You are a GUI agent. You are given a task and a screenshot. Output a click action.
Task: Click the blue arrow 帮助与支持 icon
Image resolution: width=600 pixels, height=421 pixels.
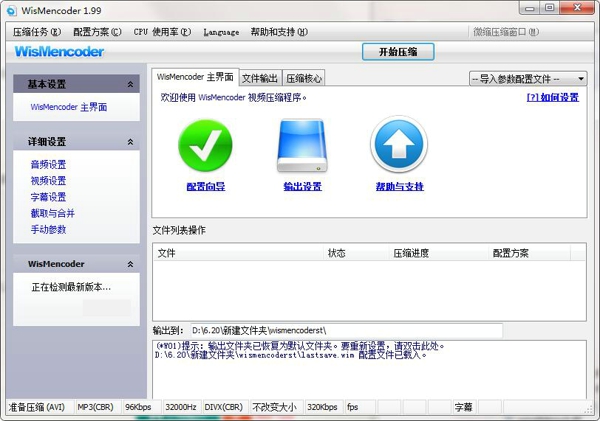(x=399, y=146)
